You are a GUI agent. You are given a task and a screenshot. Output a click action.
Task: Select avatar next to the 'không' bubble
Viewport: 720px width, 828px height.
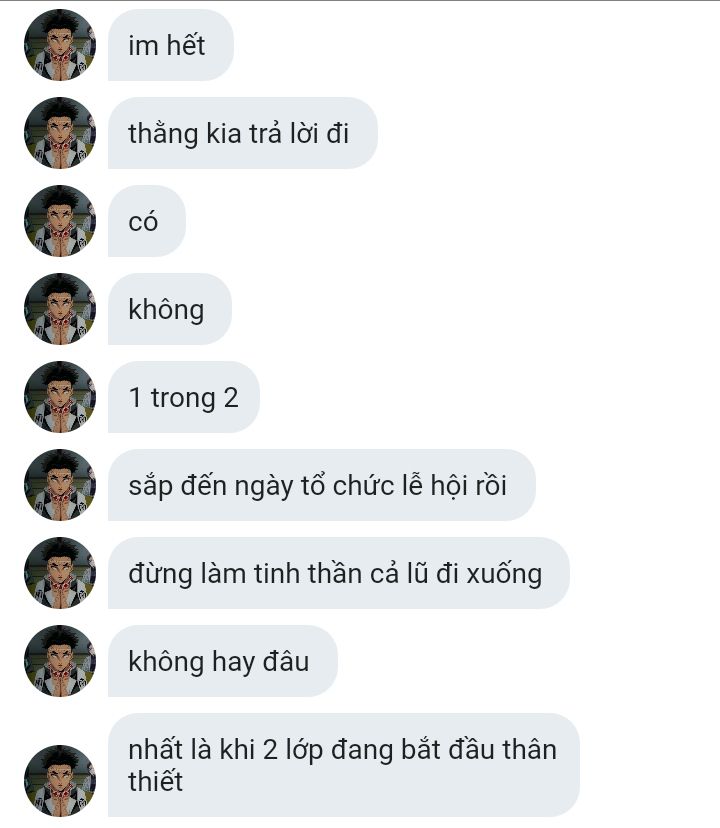60,309
